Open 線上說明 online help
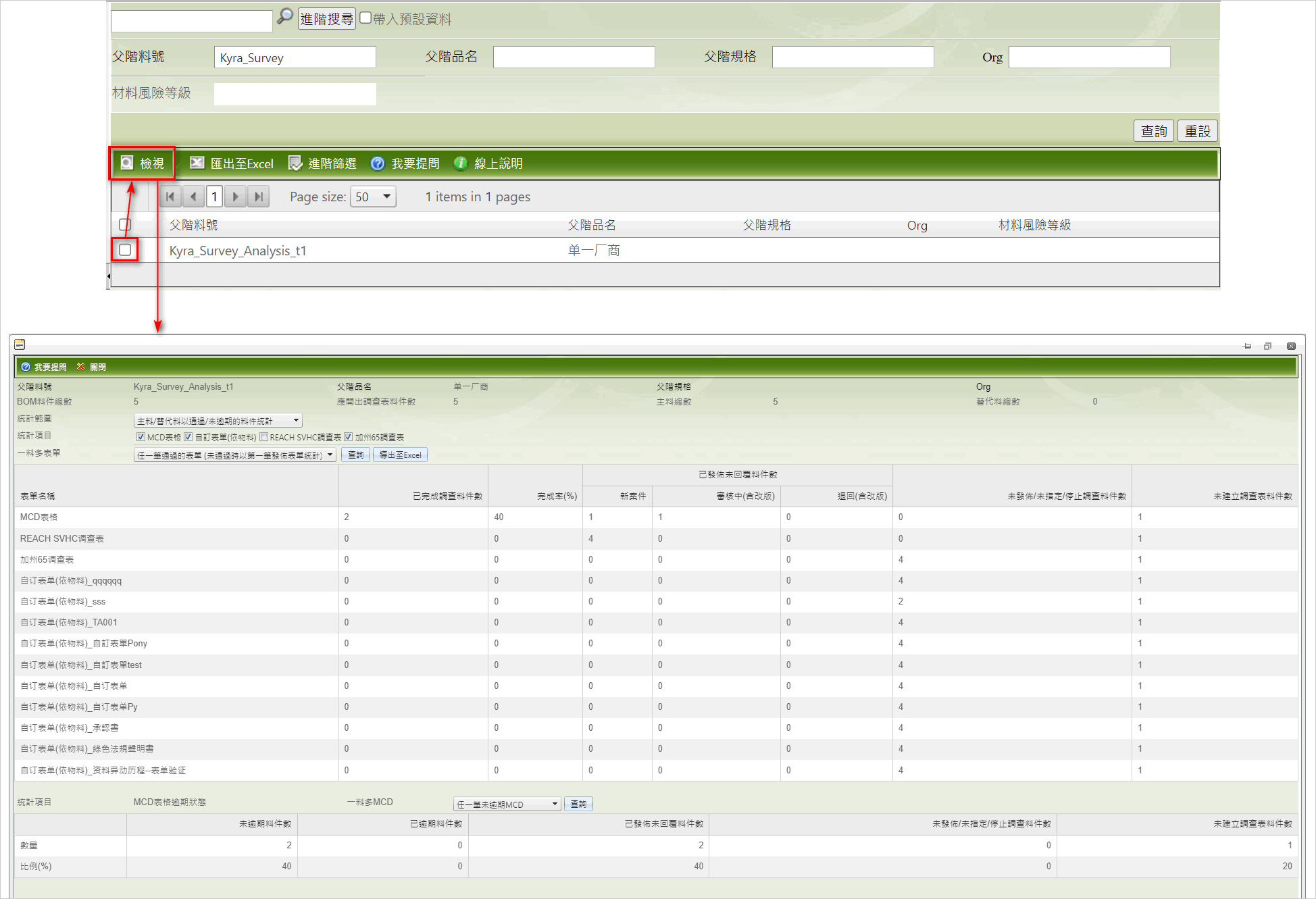1316x899 pixels. click(488, 163)
